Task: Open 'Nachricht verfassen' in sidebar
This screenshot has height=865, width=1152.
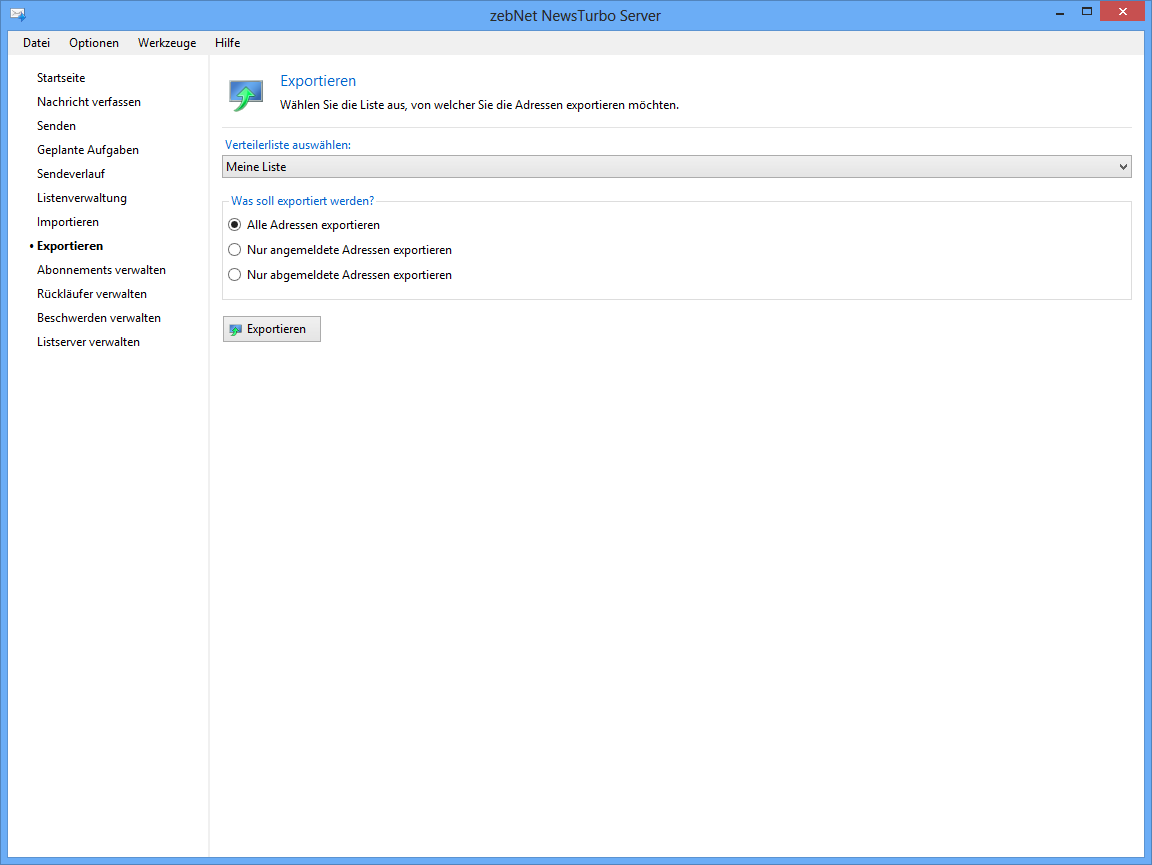Action: click(x=89, y=102)
